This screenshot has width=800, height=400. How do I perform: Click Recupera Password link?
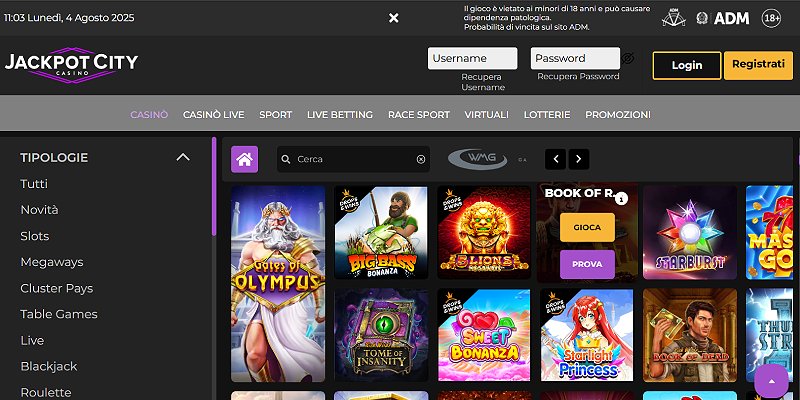tap(578, 77)
